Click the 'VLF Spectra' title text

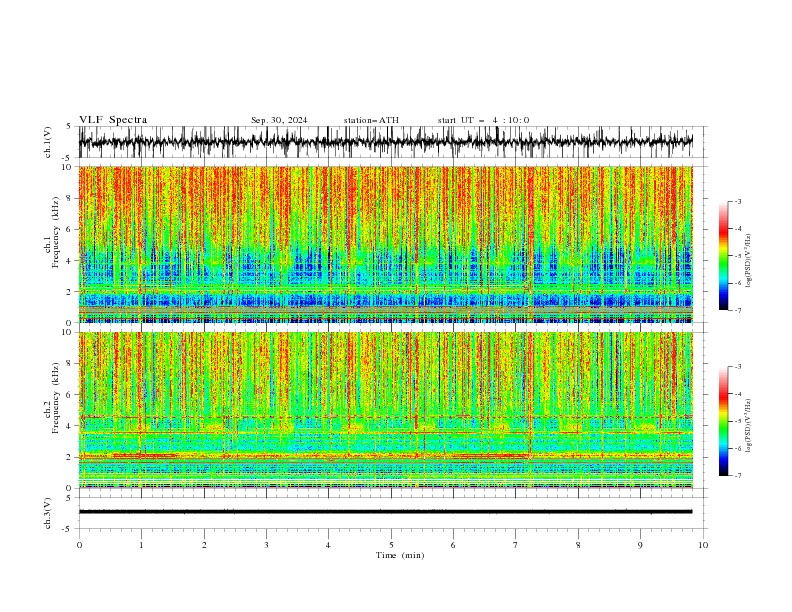[113, 120]
